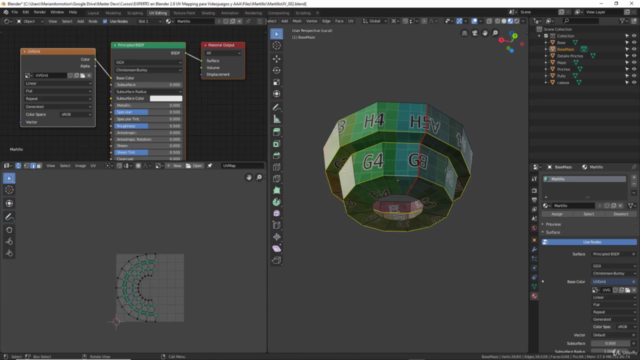Hide the BaseMazo object in outliner

(634, 49)
